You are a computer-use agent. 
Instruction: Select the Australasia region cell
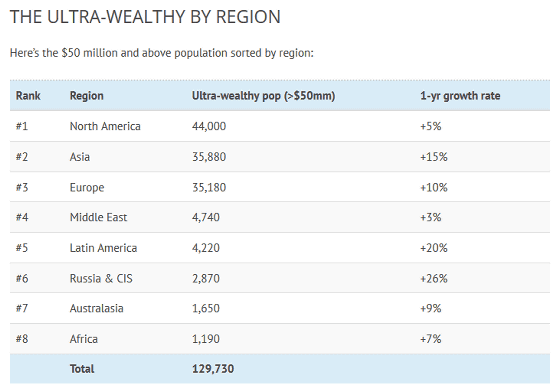pyautogui.click(x=96, y=308)
